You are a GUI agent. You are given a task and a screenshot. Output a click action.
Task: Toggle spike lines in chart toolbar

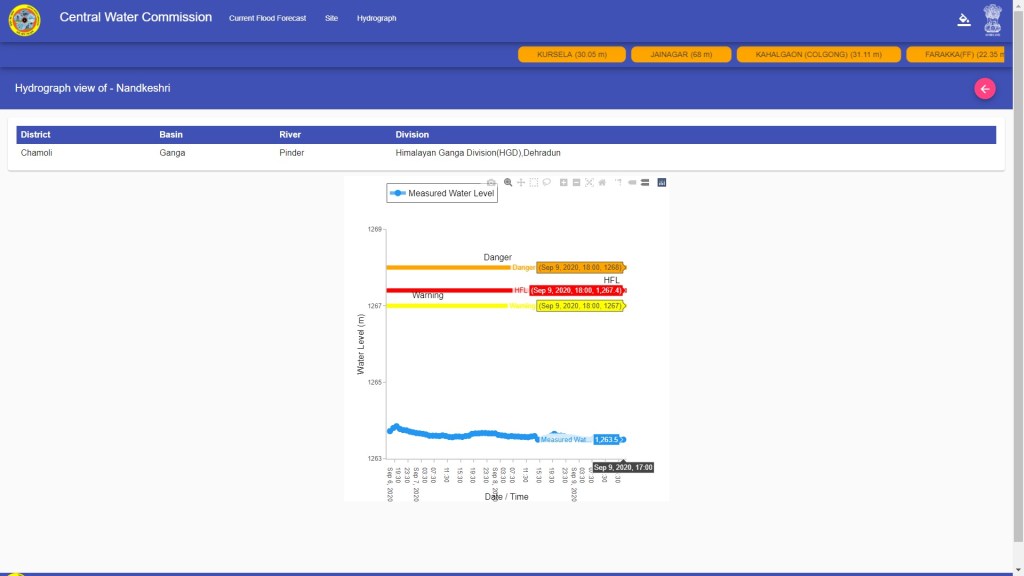click(x=618, y=182)
